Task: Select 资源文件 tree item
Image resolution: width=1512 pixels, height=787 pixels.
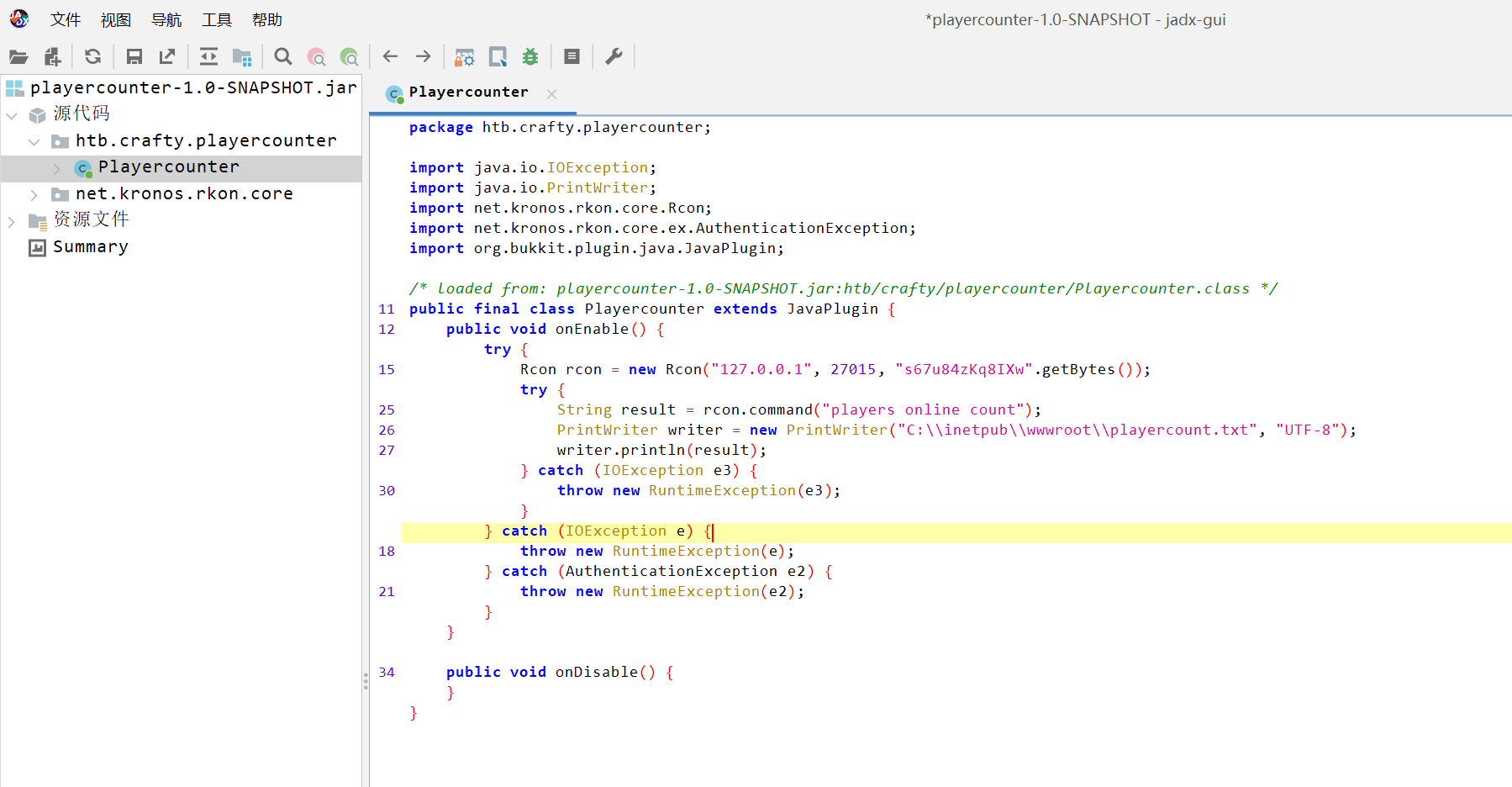Action: 91,219
